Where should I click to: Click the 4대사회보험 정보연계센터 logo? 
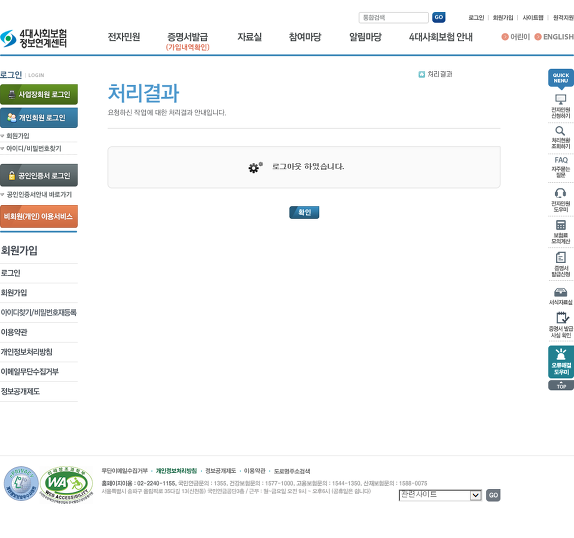(34, 38)
